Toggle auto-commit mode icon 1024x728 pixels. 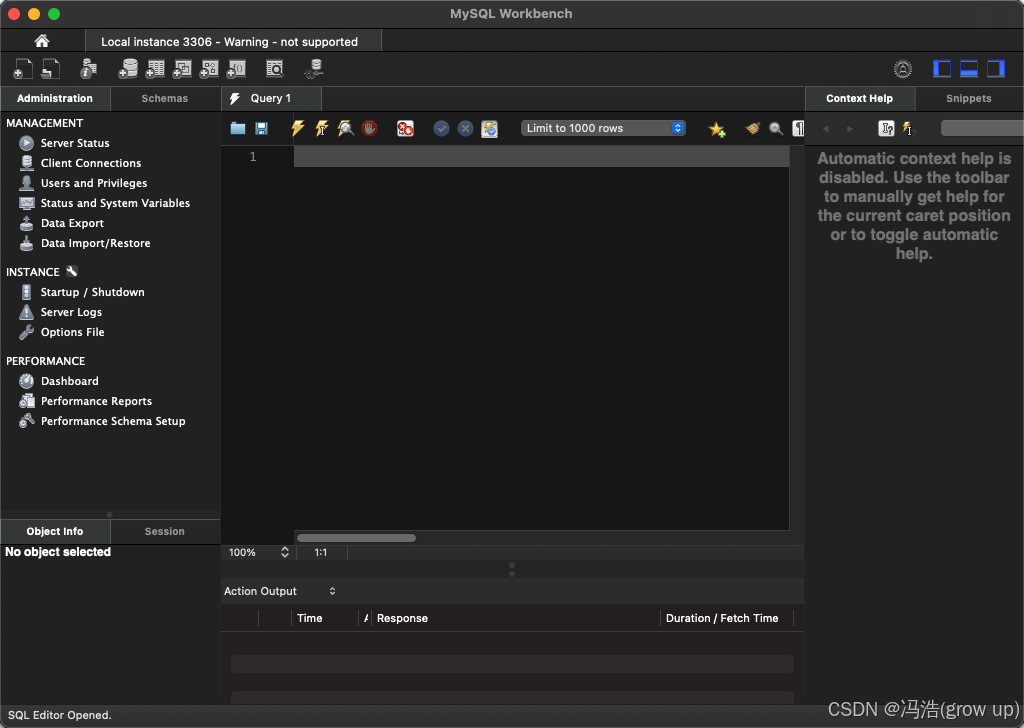[x=489, y=128]
